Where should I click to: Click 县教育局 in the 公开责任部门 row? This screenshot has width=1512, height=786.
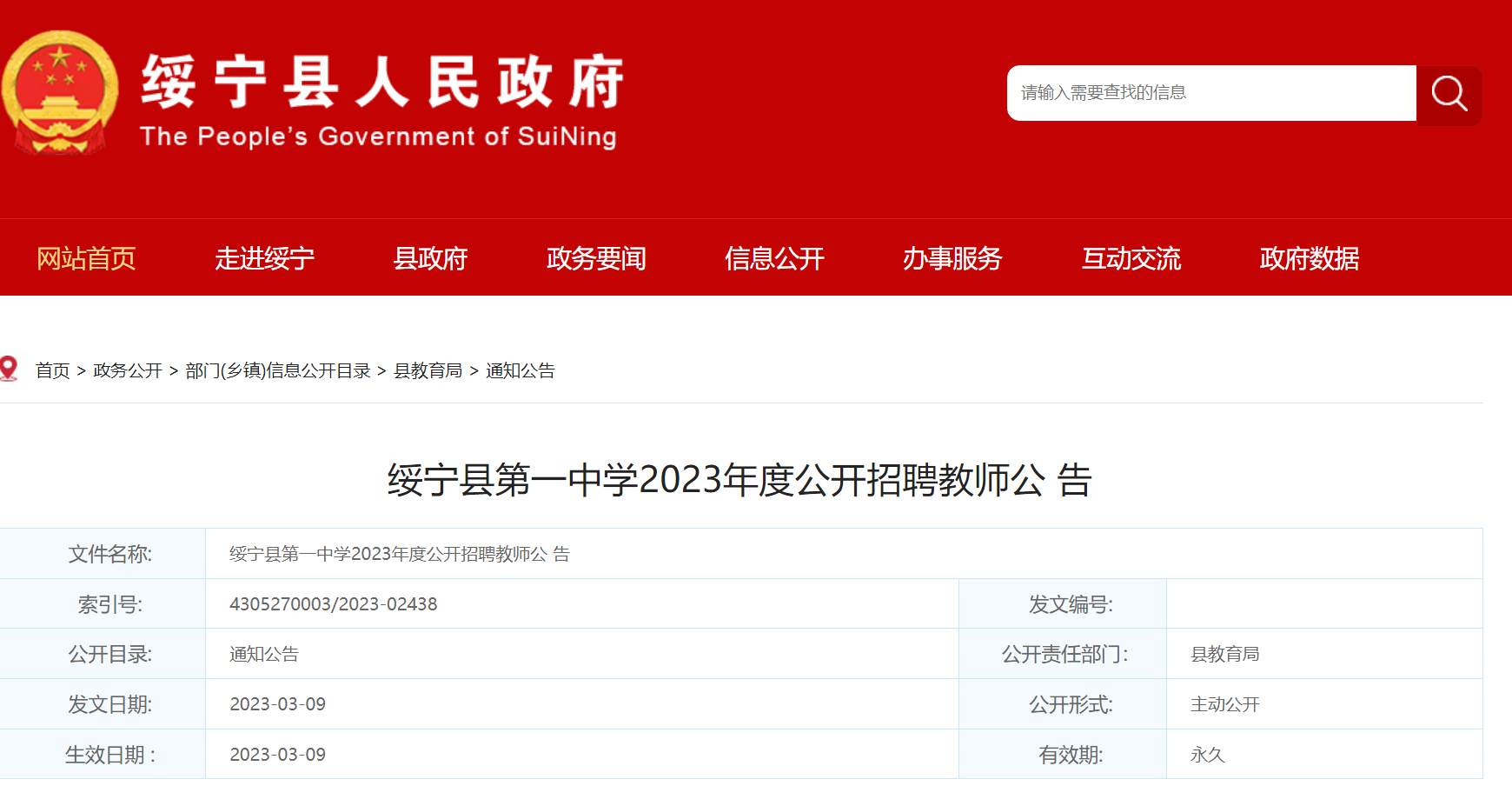click(1225, 654)
